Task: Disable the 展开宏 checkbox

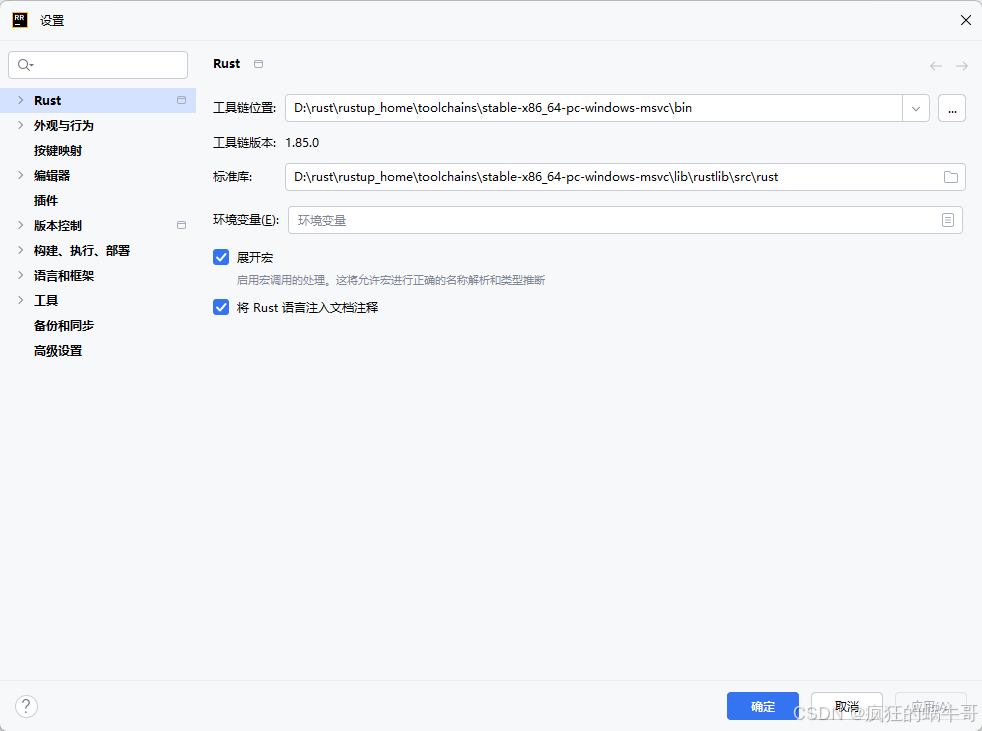Action: pyautogui.click(x=221, y=257)
